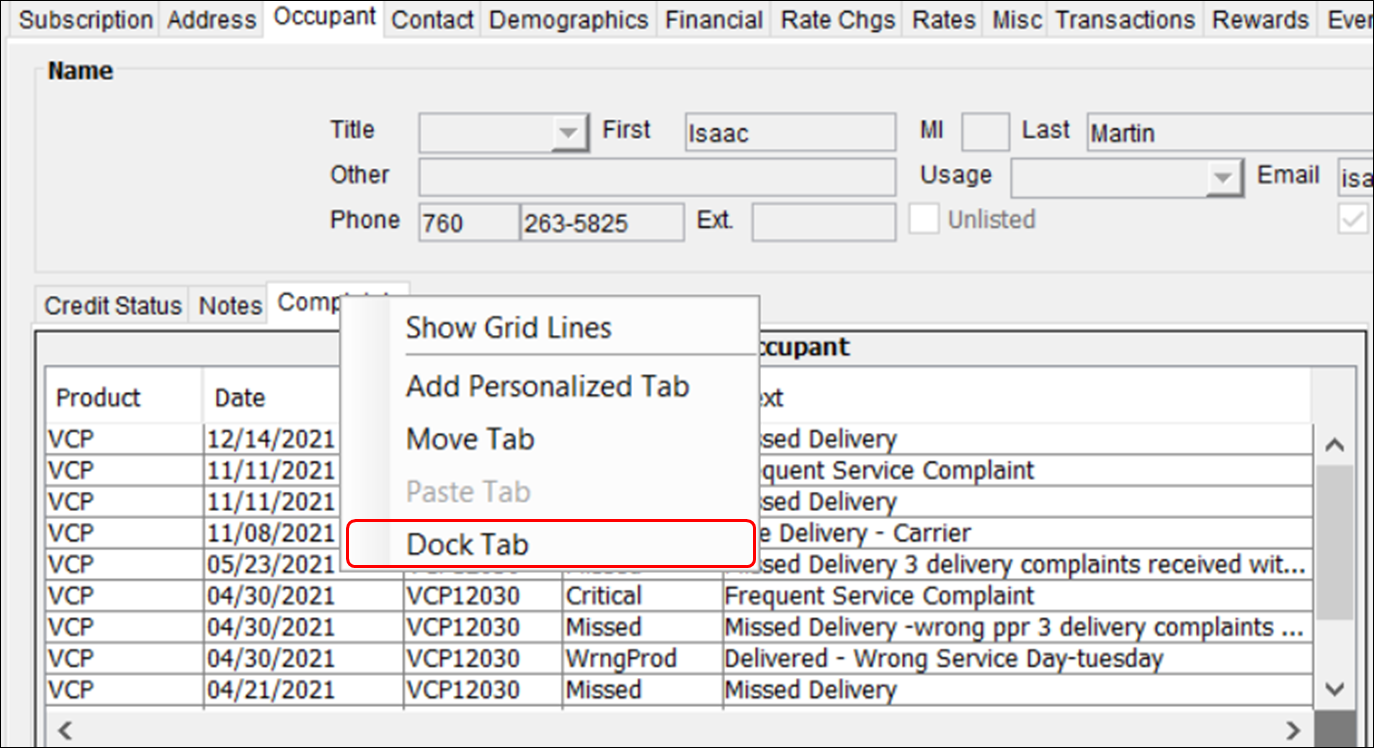Viewport: 1374px width, 748px height.
Task: Click scroll down arrow in complaints grid
Action: click(1334, 687)
